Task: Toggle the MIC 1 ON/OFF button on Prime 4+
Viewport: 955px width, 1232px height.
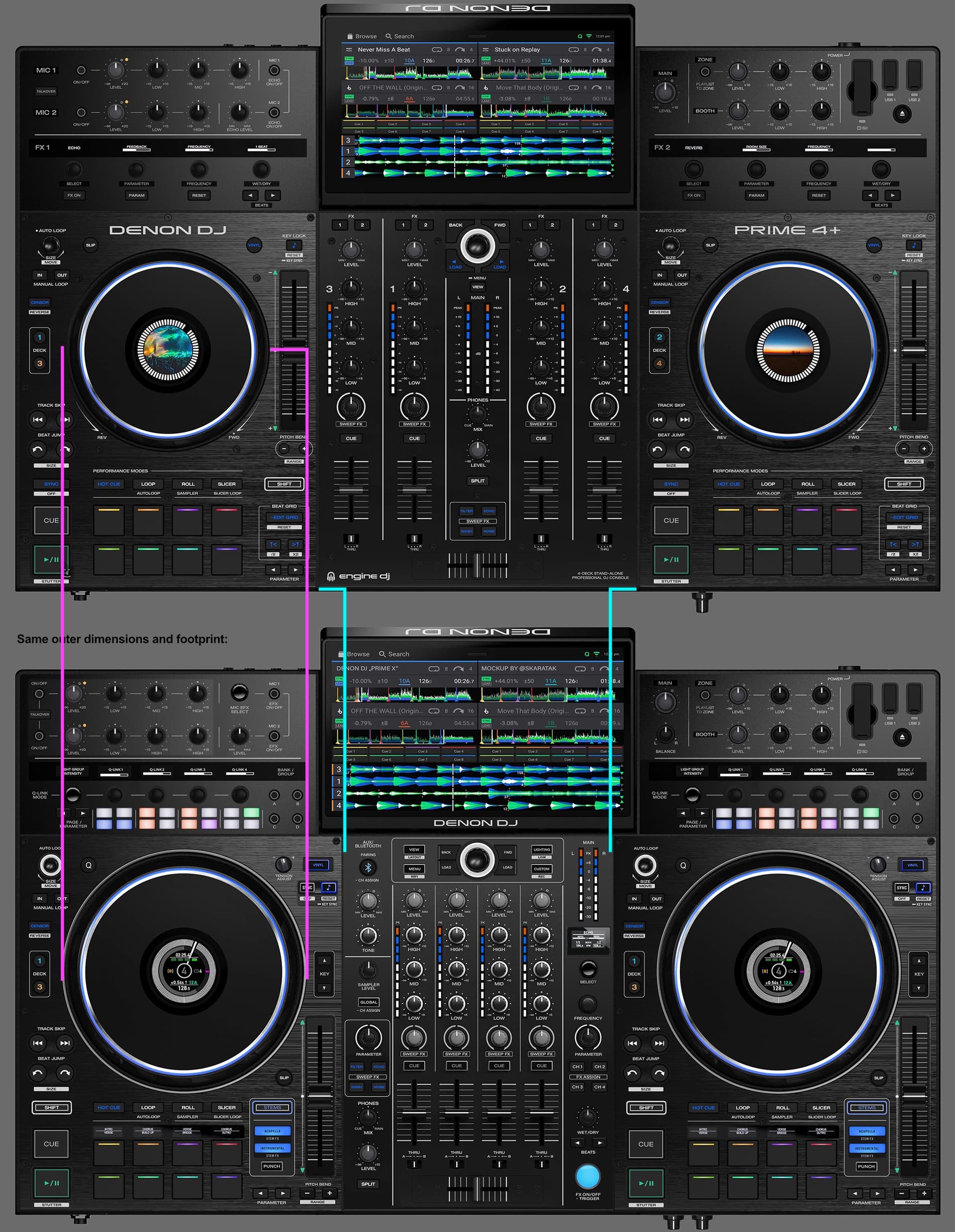Action: (81, 71)
